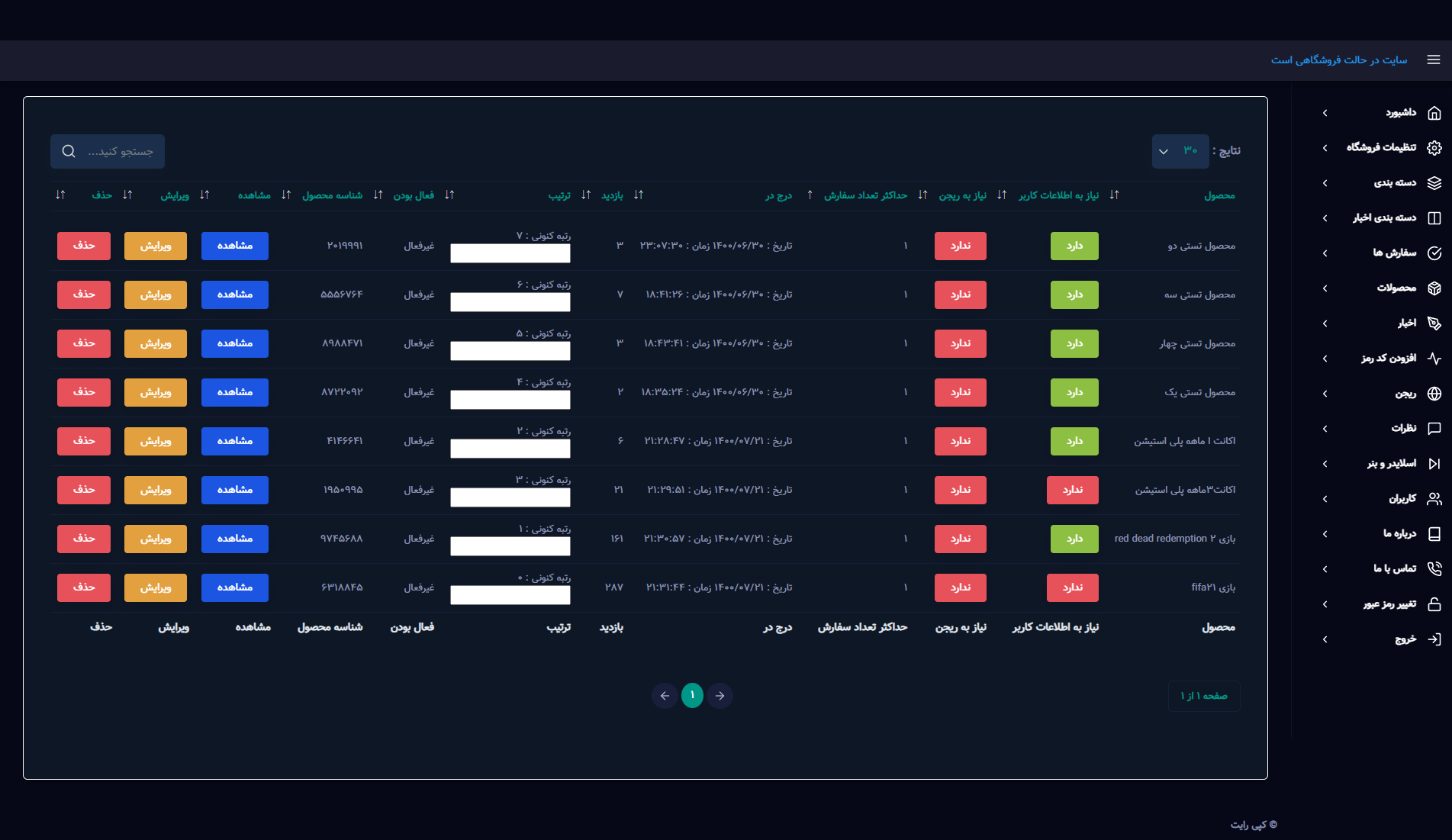
Task: Click the hamburger menu icon in header
Action: pyautogui.click(x=1434, y=60)
